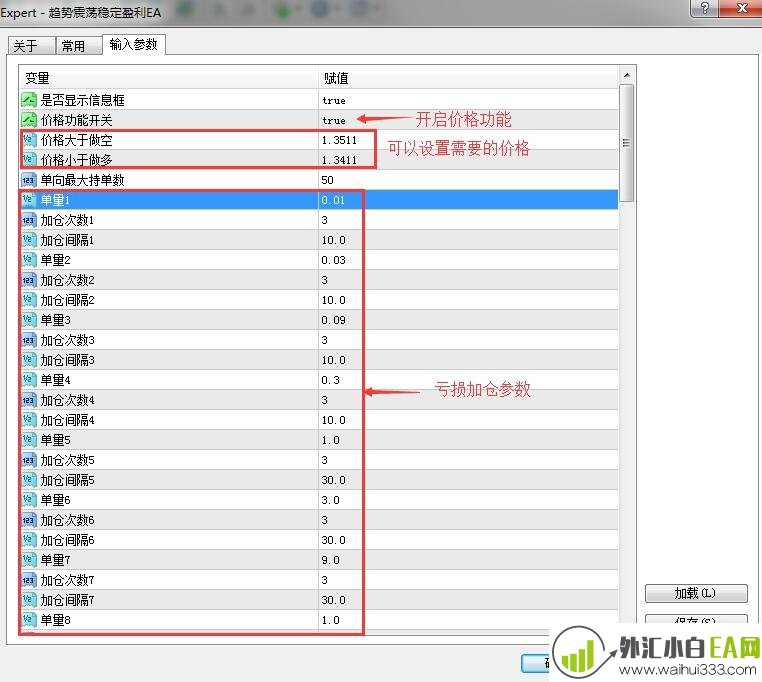Click the value 0.03 for 单量2
Image resolution: width=762 pixels, height=682 pixels.
(333, 260)
